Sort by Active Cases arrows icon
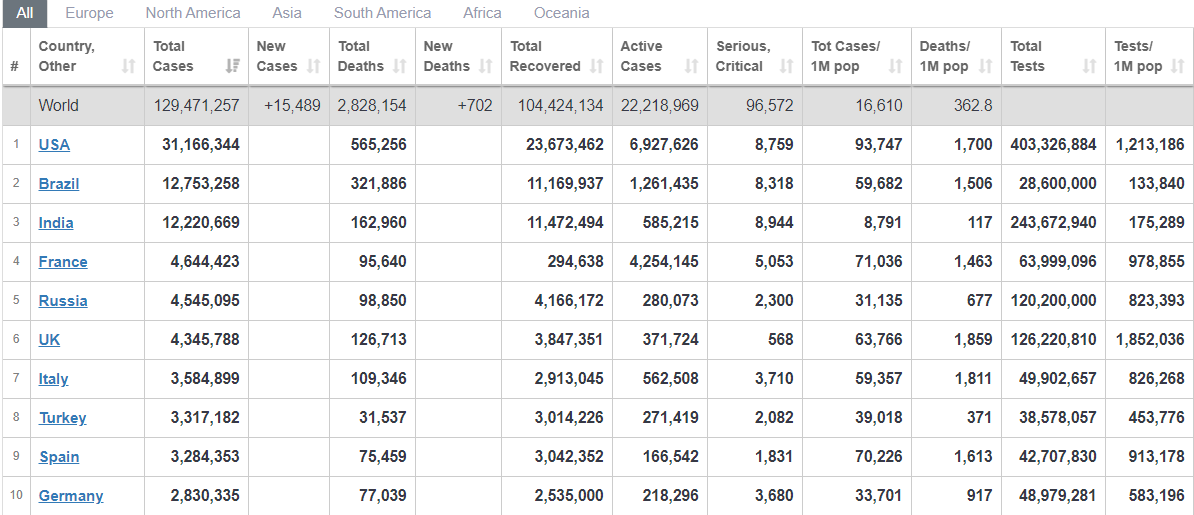 tap(691, 66)
